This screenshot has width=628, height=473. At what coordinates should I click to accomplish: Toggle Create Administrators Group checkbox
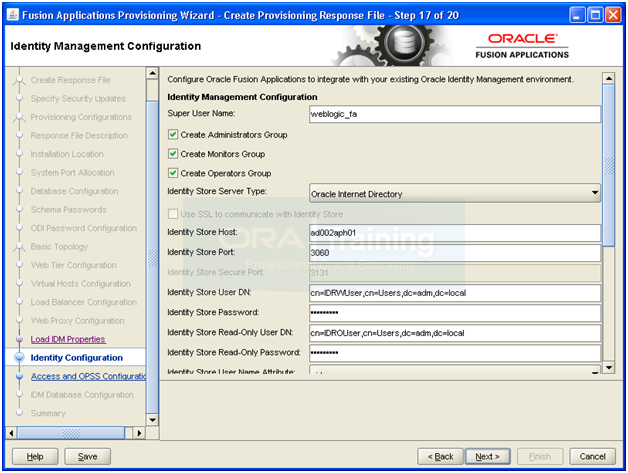[x=173, y=135]
